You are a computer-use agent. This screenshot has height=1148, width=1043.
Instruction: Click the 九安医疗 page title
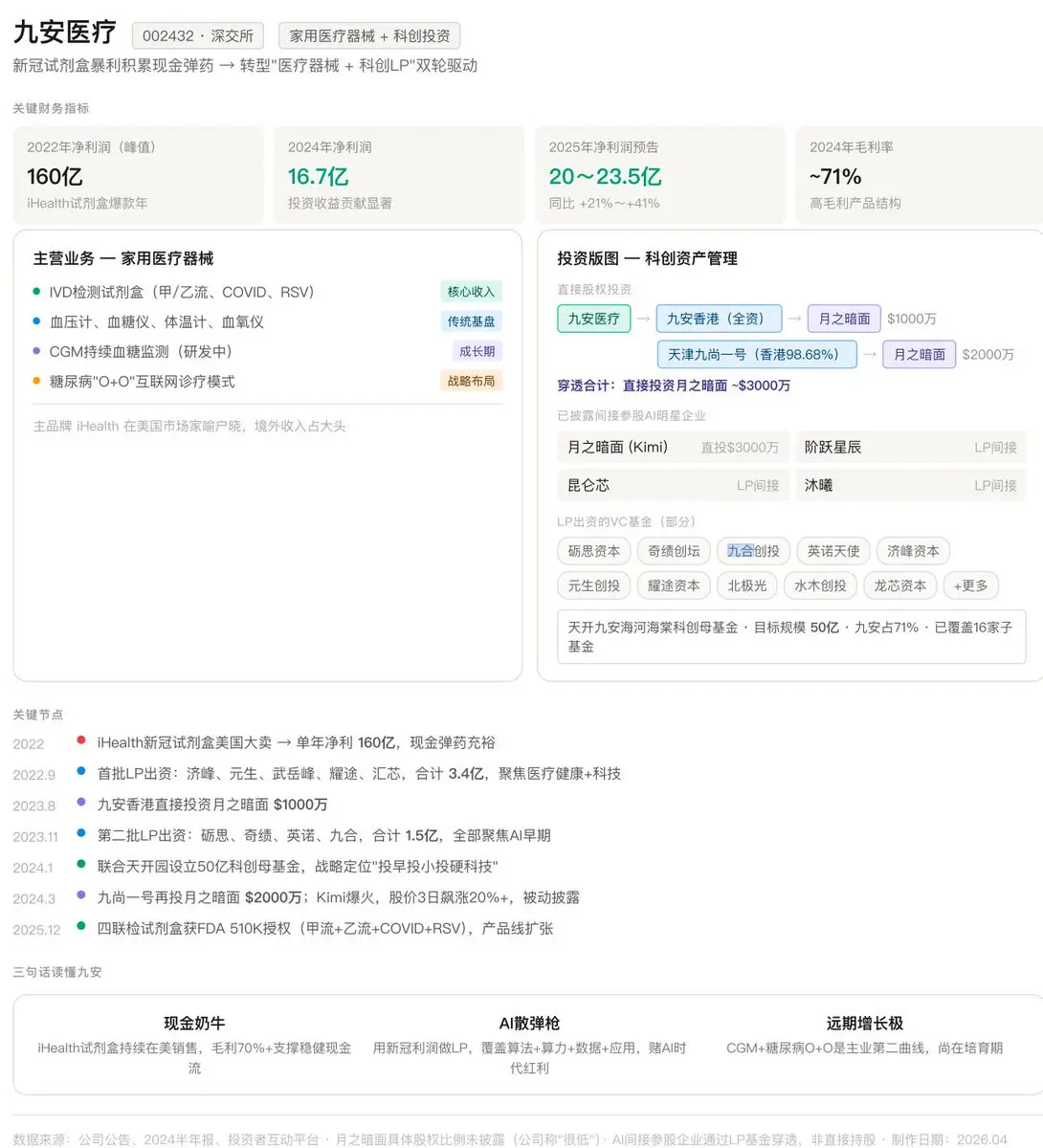pyautogui.click(x=65, y=33)
